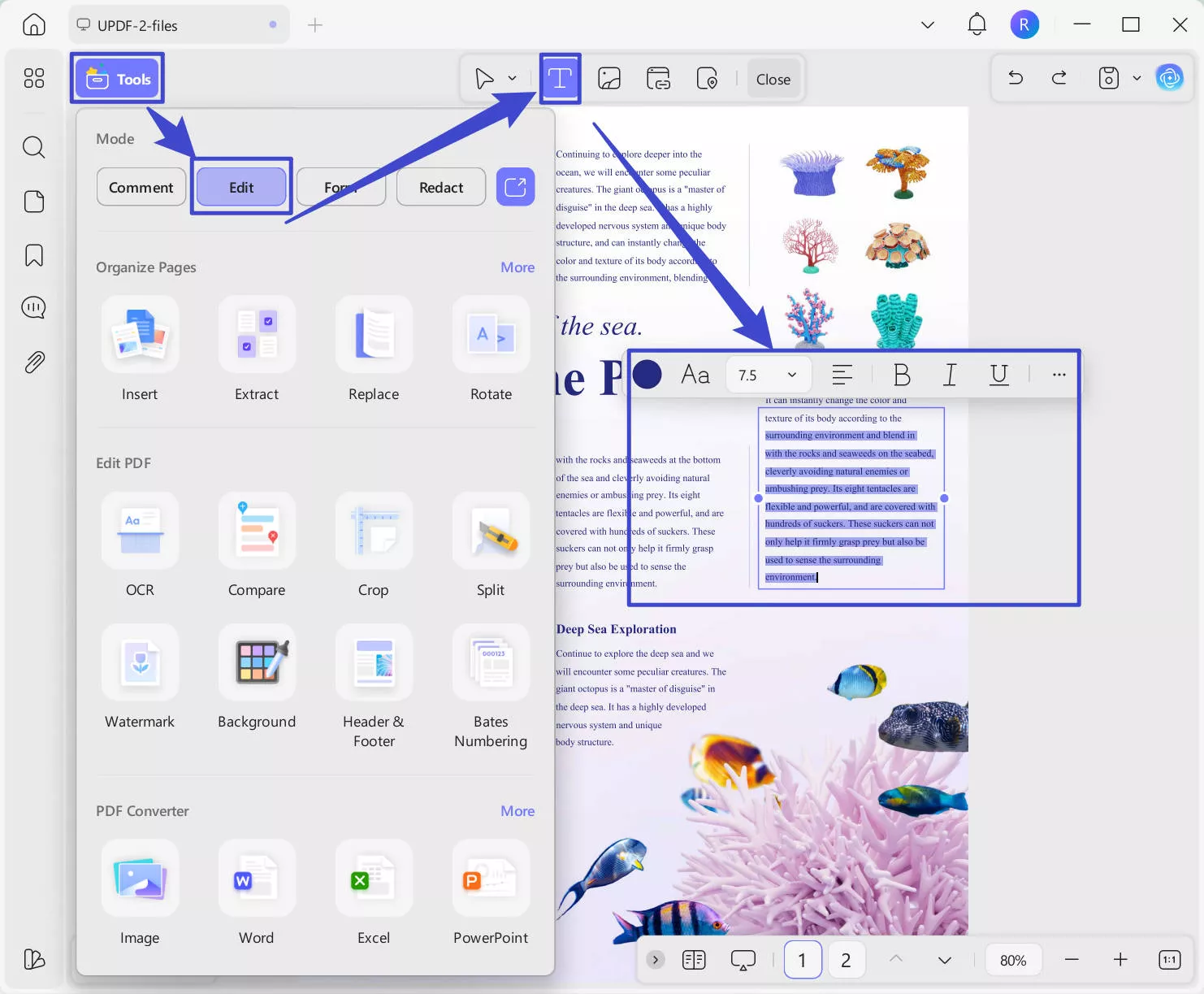1204x994 pixels.
Task: Toggle italic formatting
Action: (x=950, y=375)
